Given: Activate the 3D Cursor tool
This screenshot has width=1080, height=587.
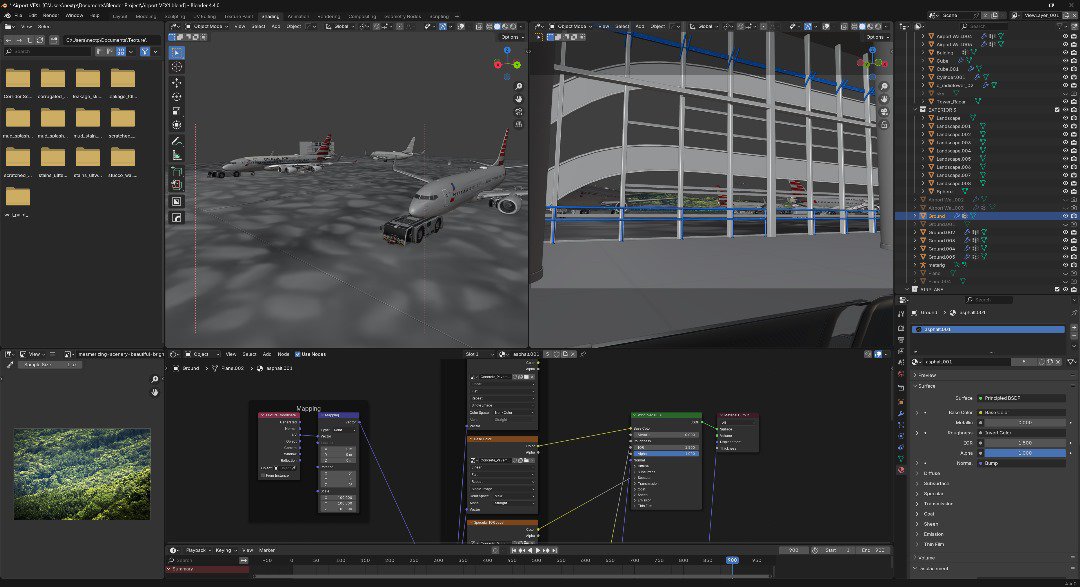Looking at the screenshot, I should click(176, 67).
